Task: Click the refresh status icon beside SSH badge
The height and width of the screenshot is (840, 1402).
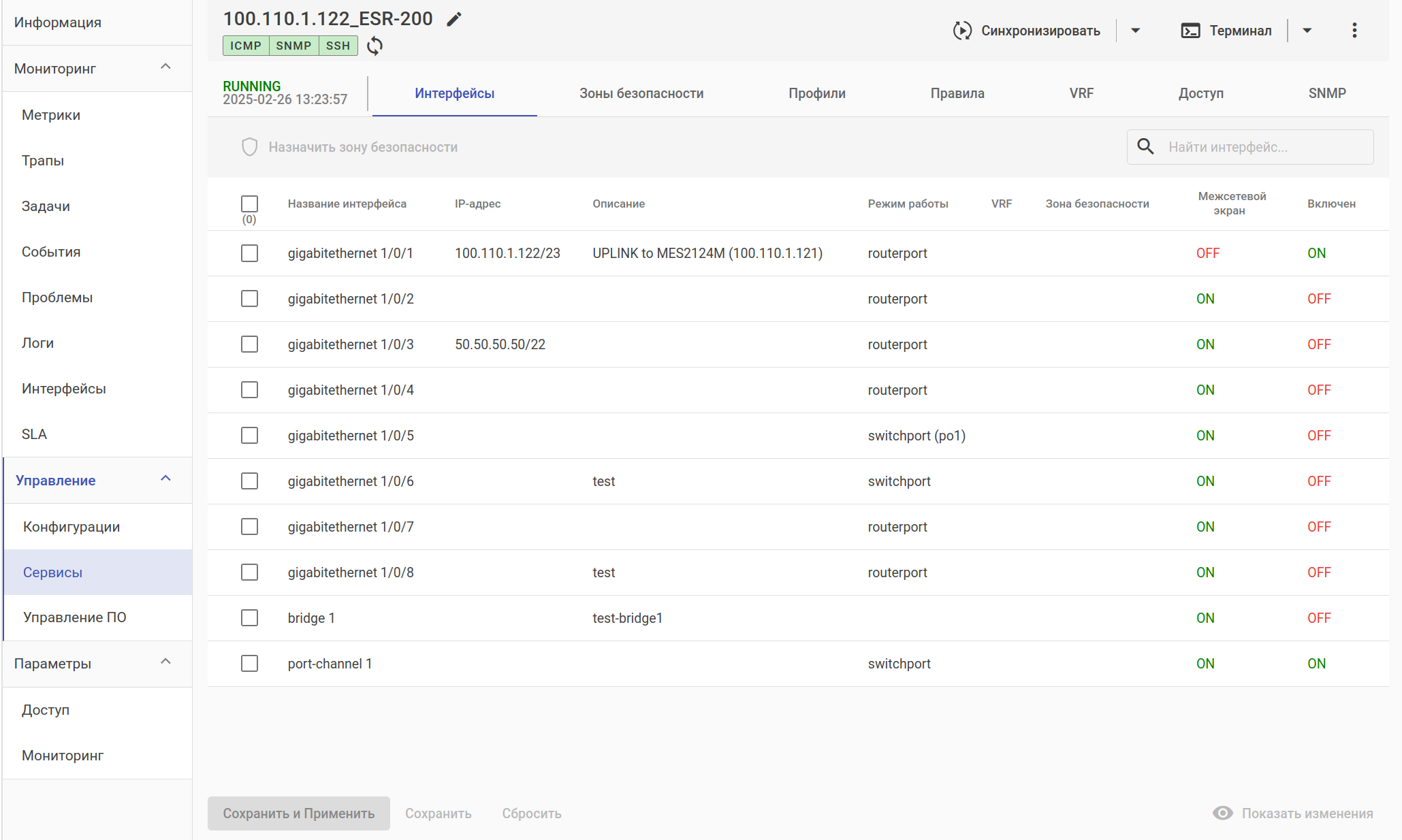Action: pos(375,46)
